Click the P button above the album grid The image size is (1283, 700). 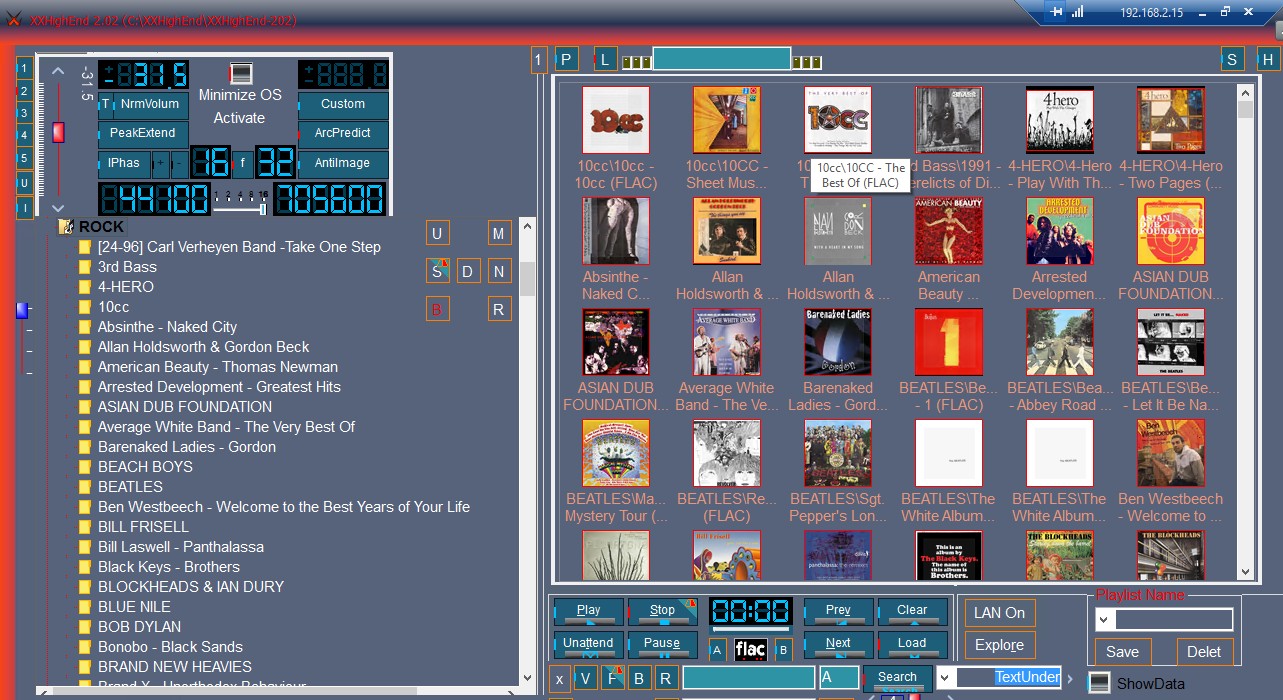click(x=566, y=60)
